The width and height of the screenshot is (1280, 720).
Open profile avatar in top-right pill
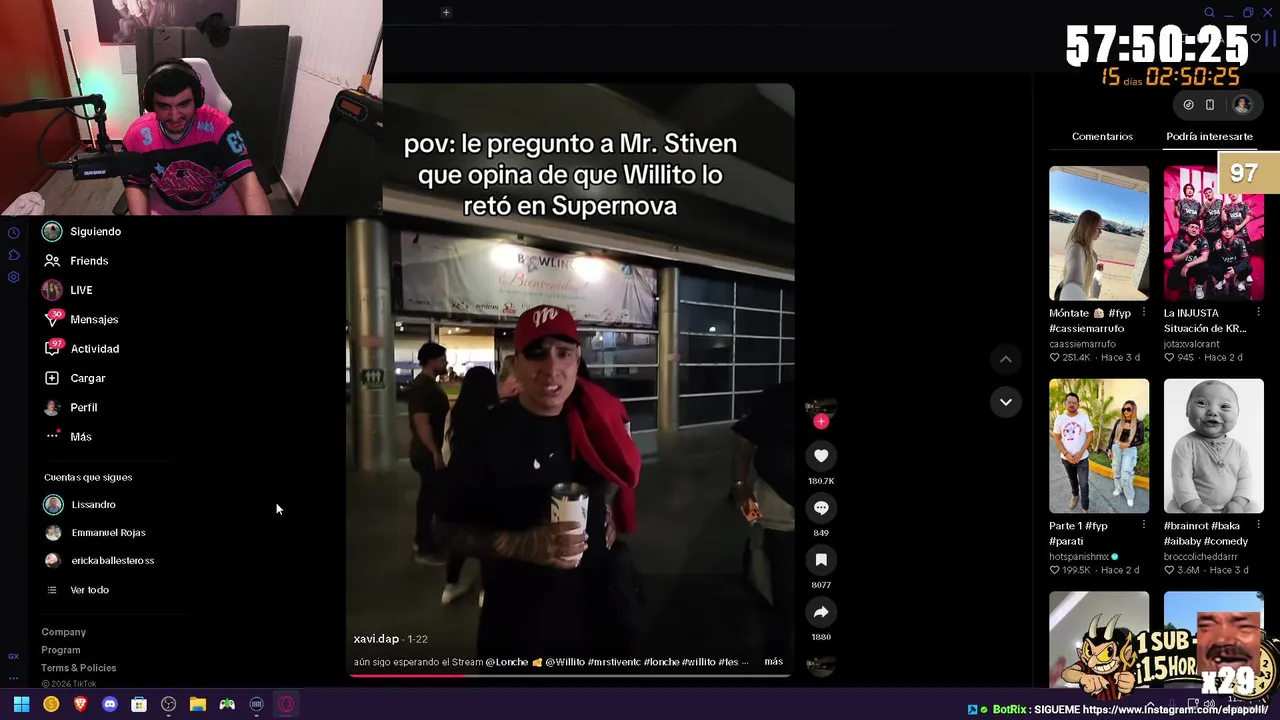coord(1242,104)
